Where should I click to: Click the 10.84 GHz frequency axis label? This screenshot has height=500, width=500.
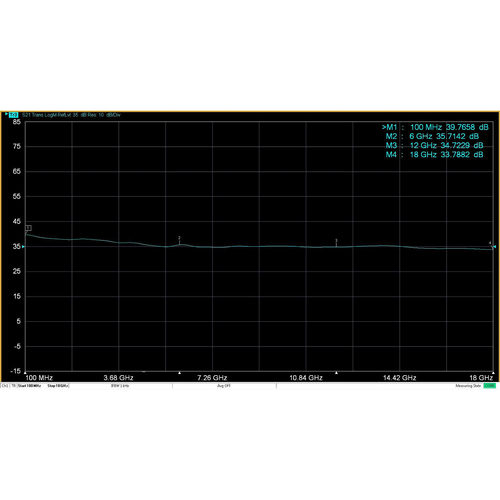[306, 378]
